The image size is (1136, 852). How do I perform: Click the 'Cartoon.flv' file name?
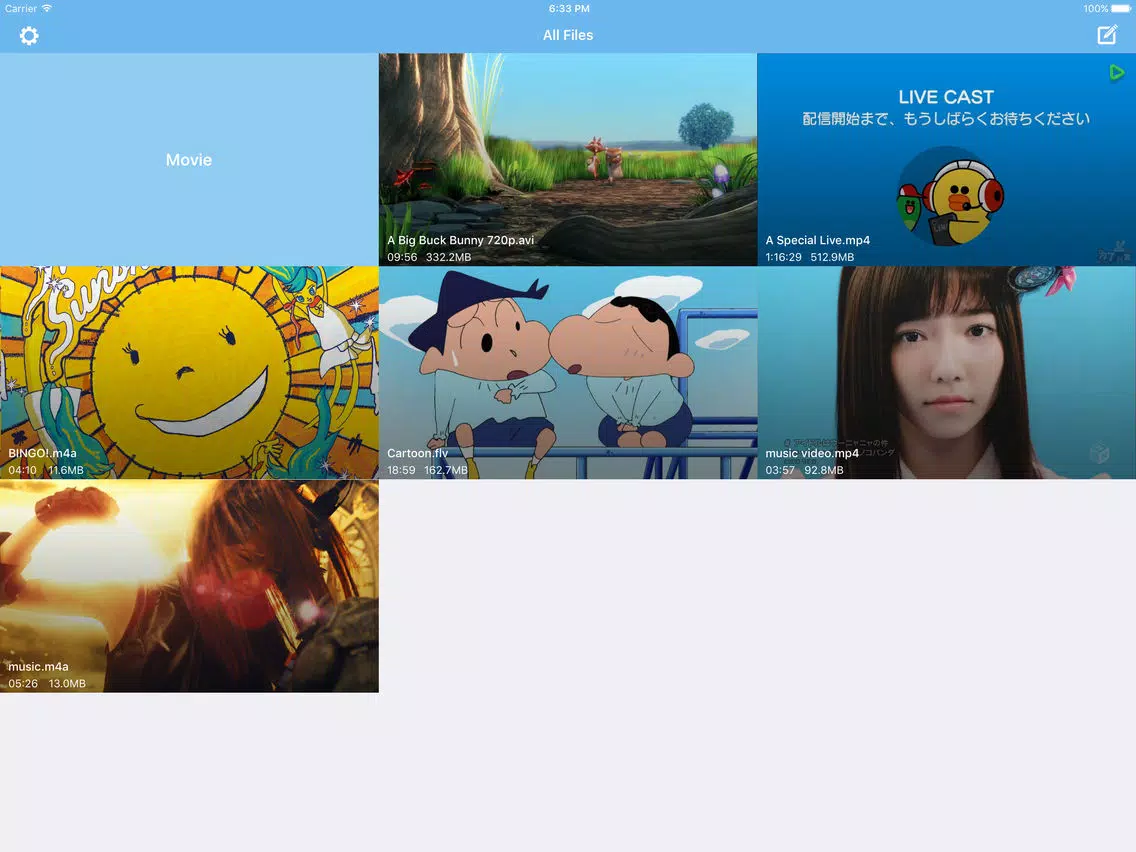pos(417,453)
